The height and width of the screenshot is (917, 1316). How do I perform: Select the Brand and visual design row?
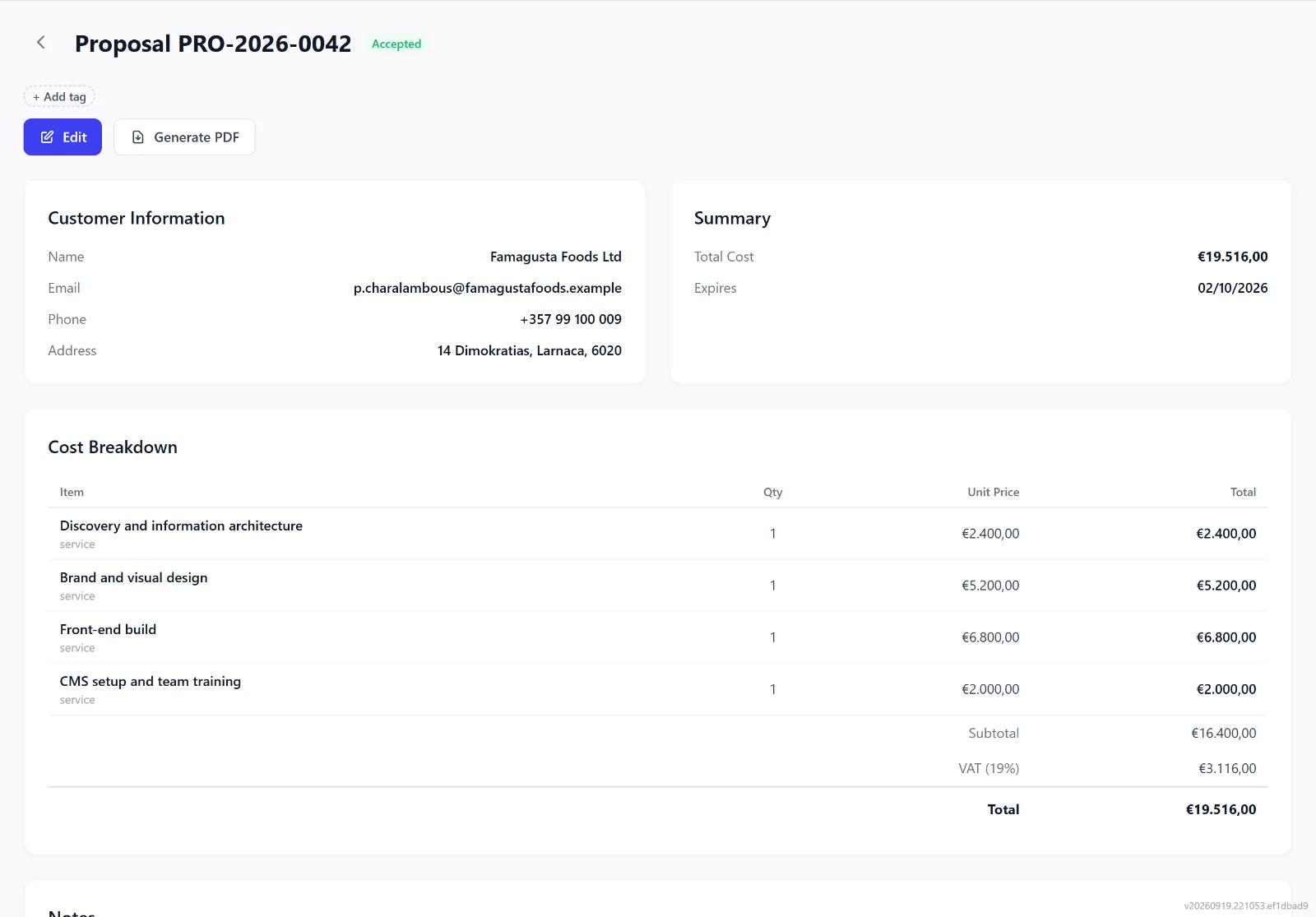coord(658,586)
